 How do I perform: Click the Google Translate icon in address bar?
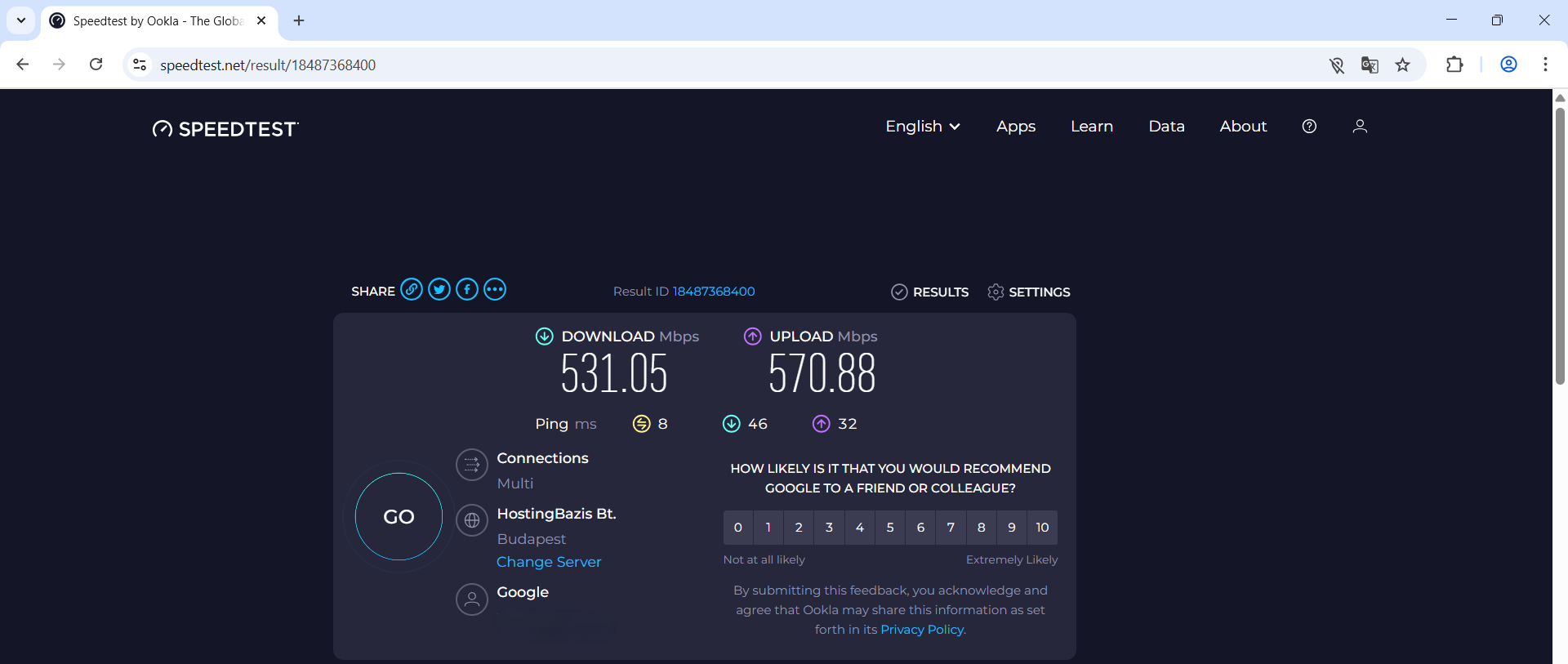(x=1370, y=65)
